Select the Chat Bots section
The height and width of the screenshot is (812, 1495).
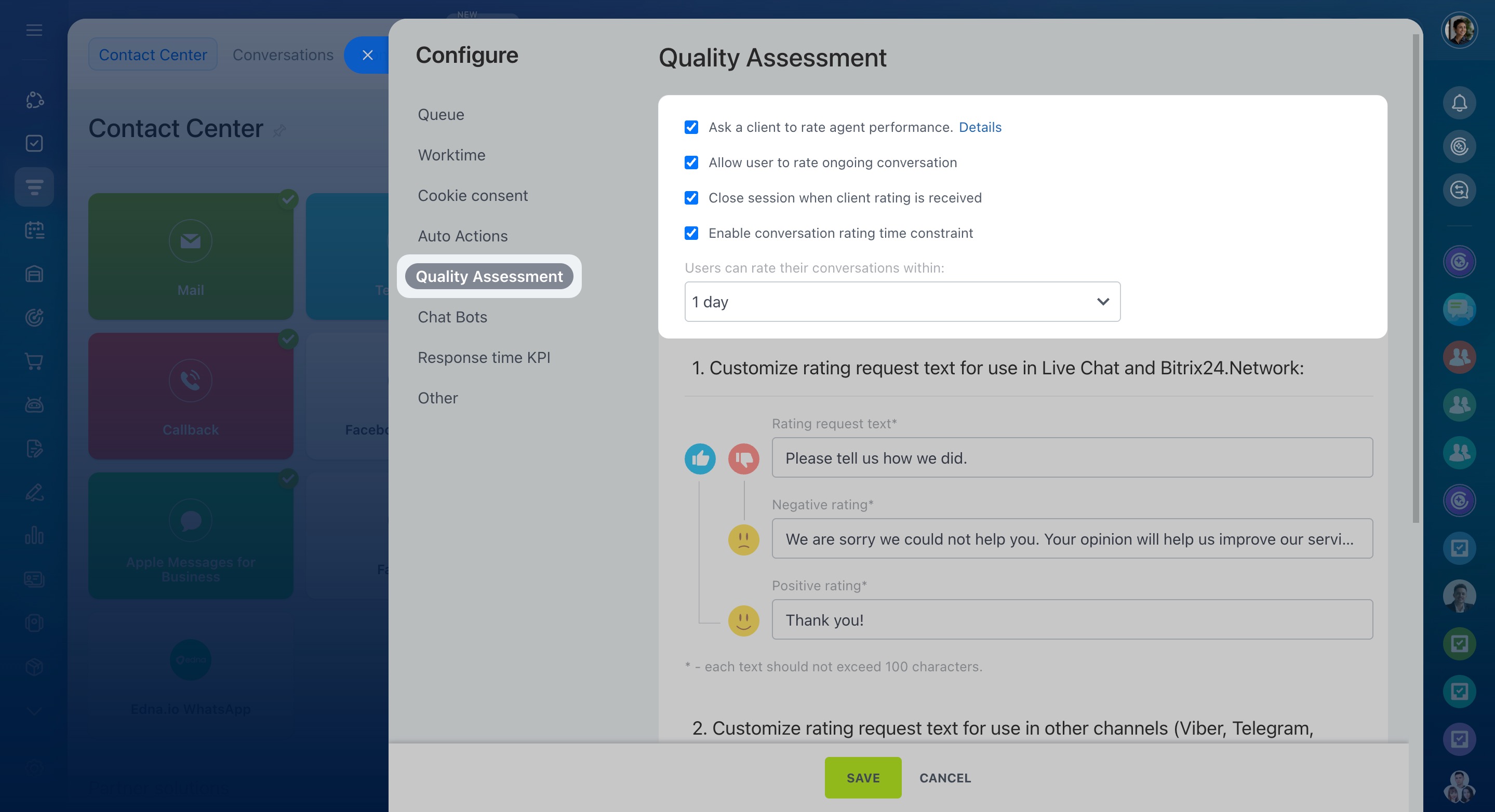tap(452, 317)
